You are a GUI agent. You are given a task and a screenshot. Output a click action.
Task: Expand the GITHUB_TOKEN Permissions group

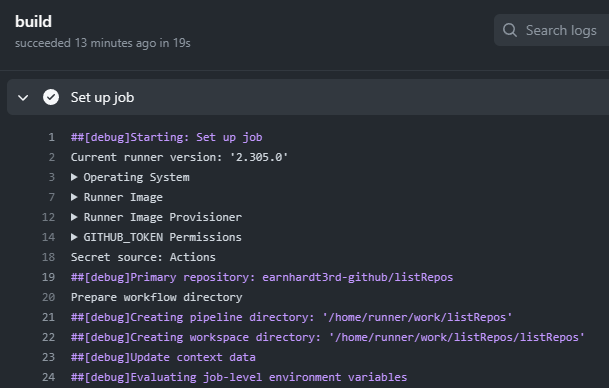pos(156,237)
